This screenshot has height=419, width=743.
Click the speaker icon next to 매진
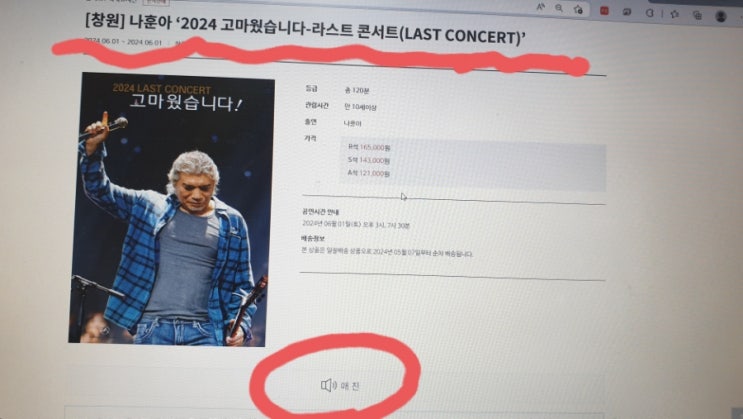pos(328,385)
